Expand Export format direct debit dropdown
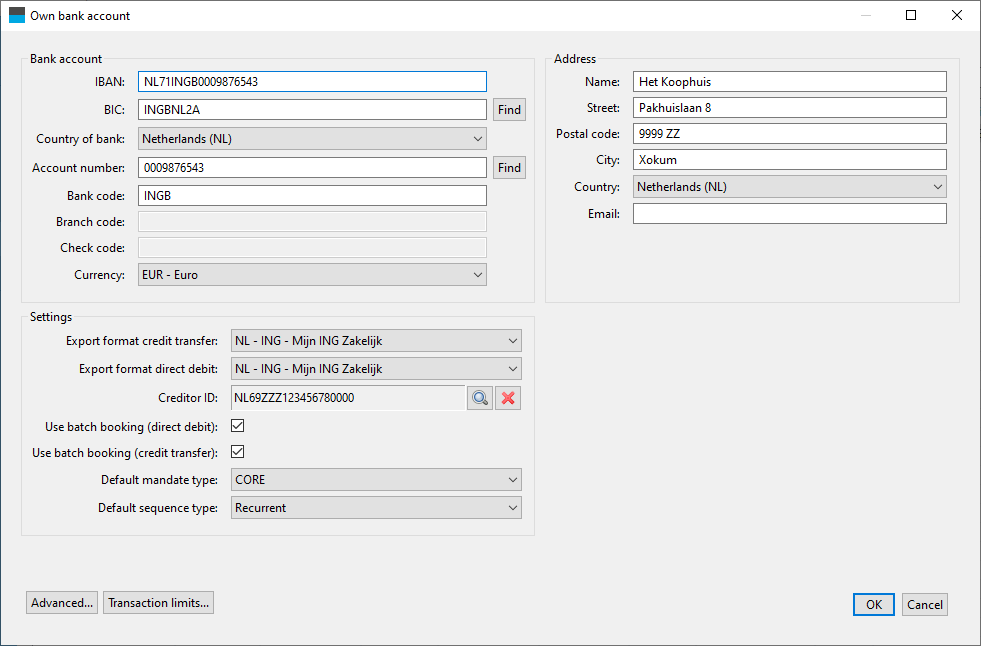The height and width of the screenshot is (646, 981). 376,369
